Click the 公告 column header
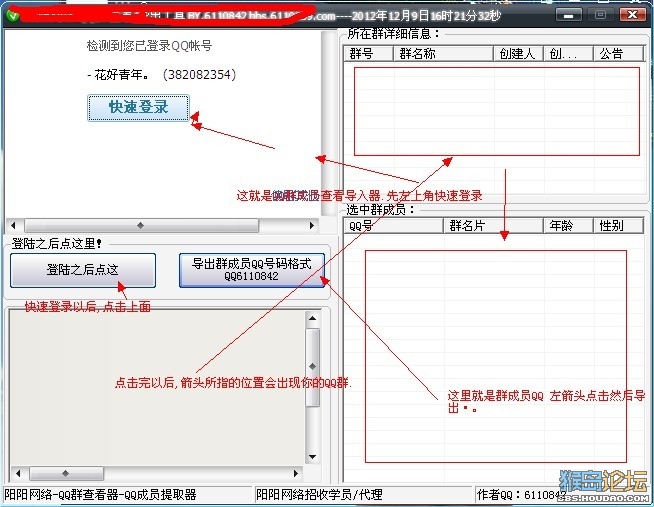The width and height of the screenshot is (654, 507). coord(618,54)
